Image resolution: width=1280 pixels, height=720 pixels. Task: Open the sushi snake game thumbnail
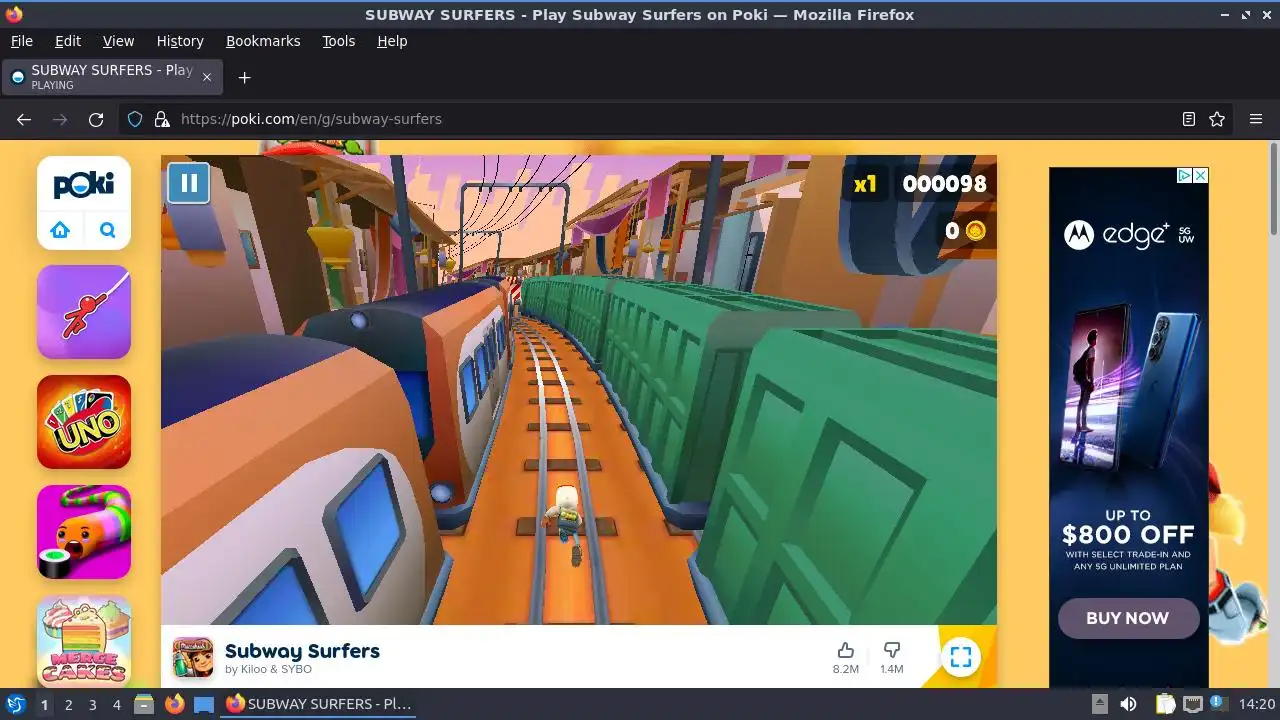coord(84,532)
